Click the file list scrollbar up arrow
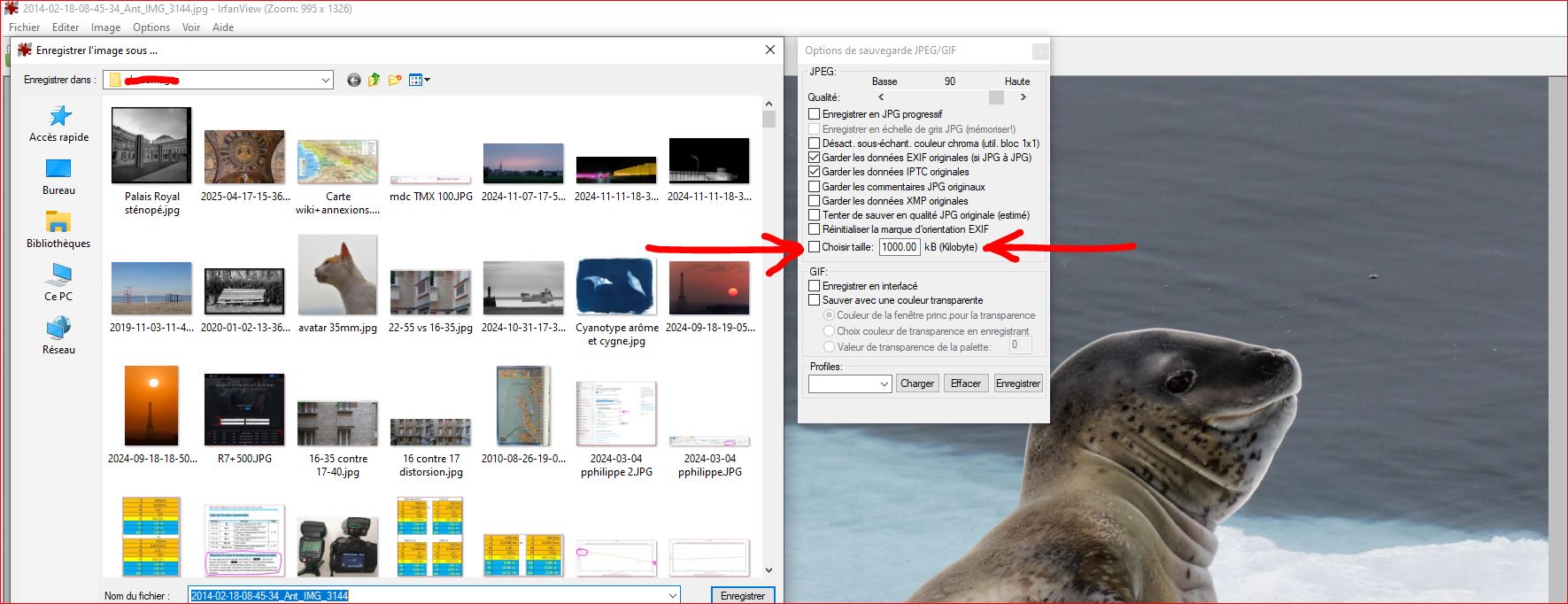The width and height of the screenshot is (1568, 604). tap(769, 104)
